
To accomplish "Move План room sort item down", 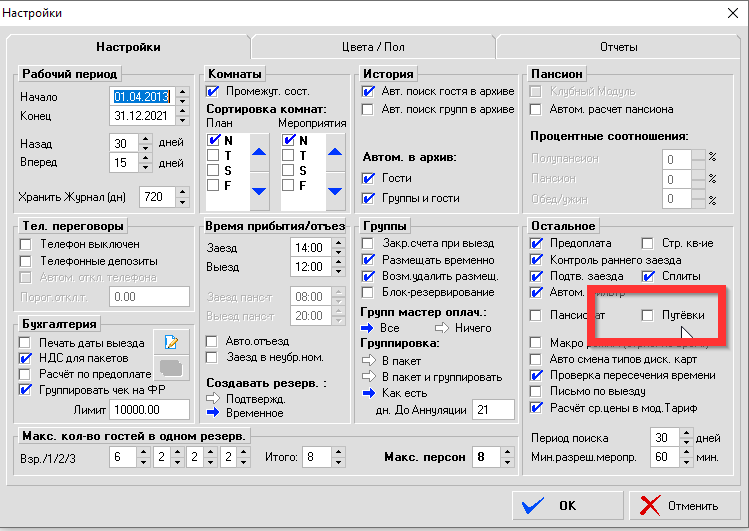I will tap(259, 190).
